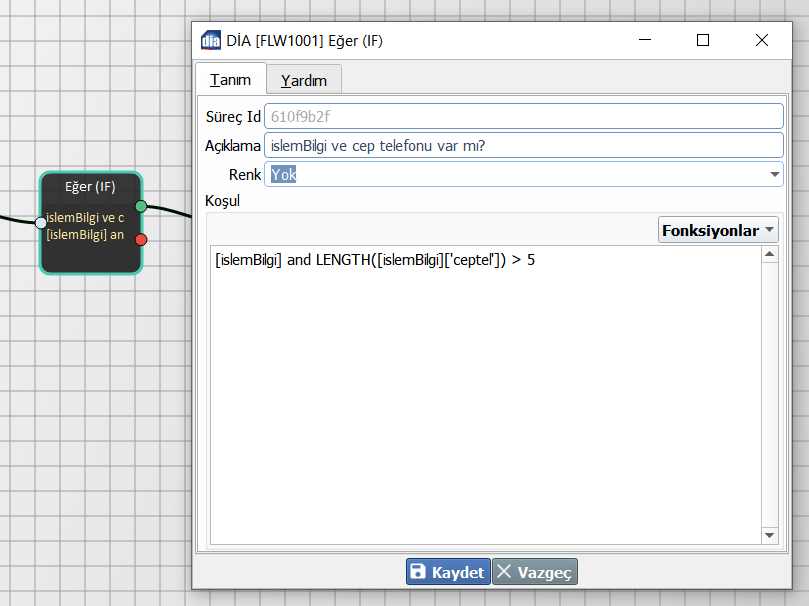809x606 pixels.
Task: Edit the Açıklama text field
Action: coord(524,145)
